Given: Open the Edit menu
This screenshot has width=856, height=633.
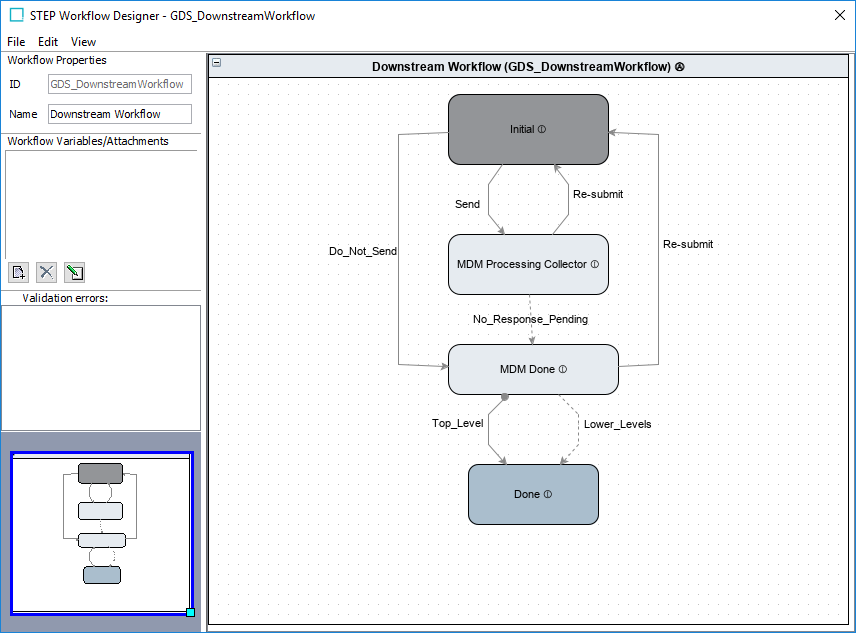Looking at the screenshot, I should (x=48, y=42).
